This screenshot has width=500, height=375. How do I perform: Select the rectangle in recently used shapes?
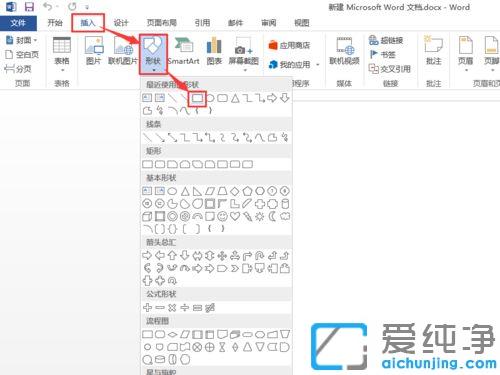tap(197, 98)
